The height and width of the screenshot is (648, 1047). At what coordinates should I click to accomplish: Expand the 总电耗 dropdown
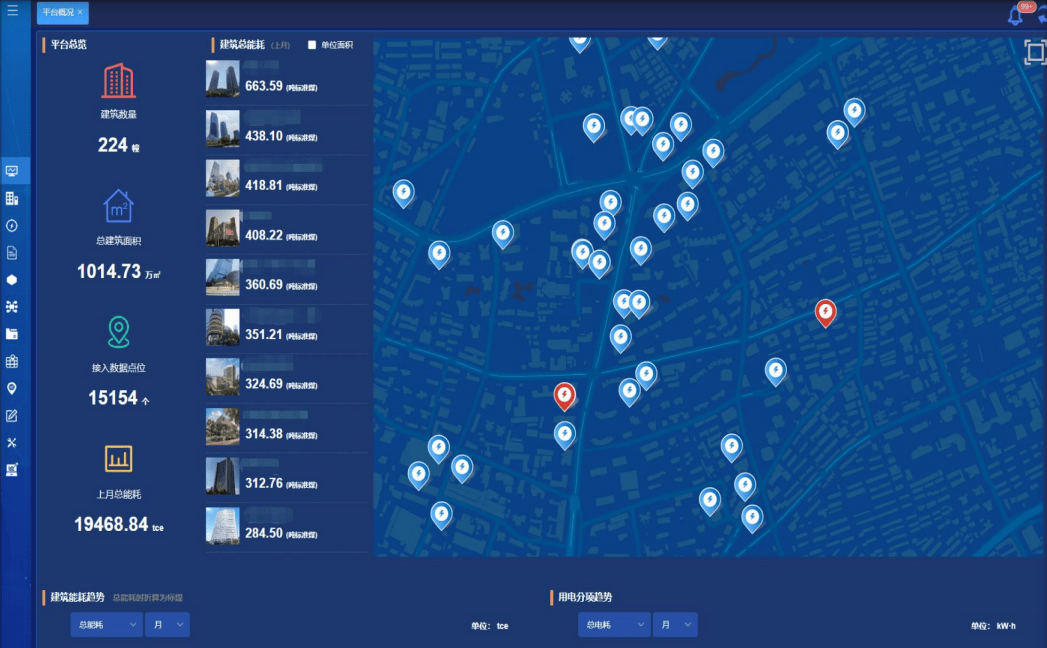(614, 625)
